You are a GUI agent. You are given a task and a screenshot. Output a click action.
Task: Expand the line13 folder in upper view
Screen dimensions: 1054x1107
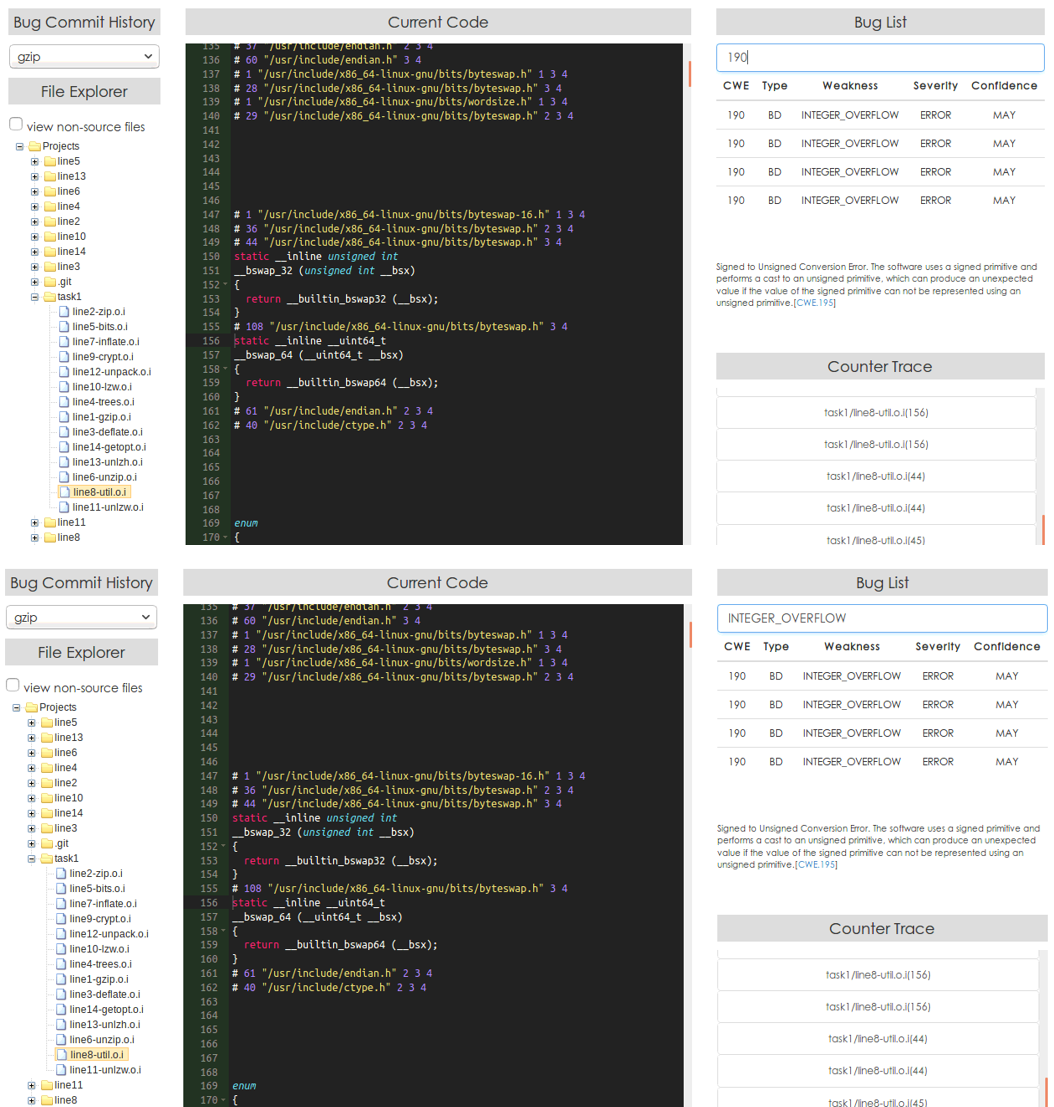pyautogui.click(x=35, y=176)
